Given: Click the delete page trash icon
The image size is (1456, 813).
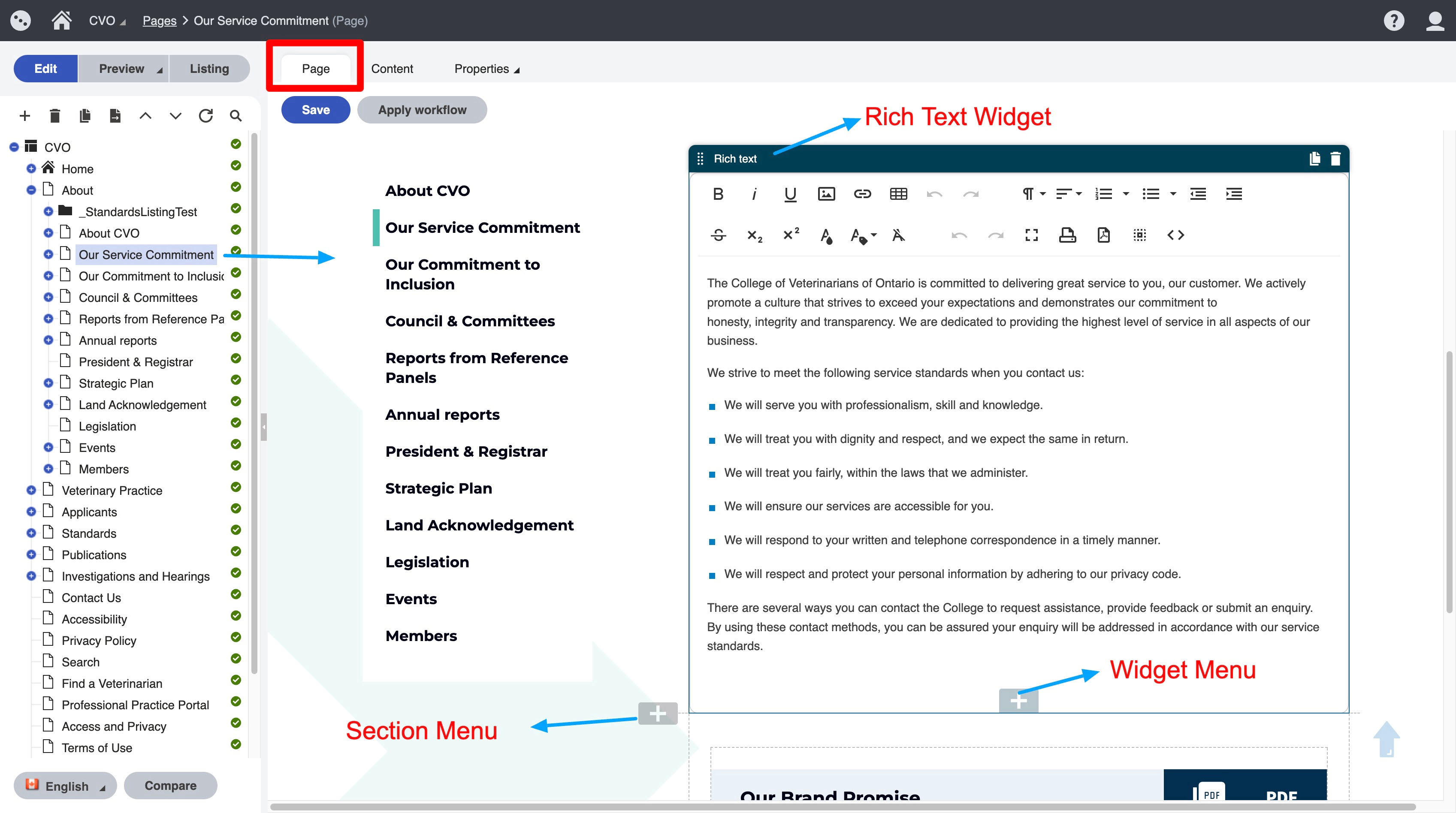Looking at the screenshot, I should tap(55, 116).
